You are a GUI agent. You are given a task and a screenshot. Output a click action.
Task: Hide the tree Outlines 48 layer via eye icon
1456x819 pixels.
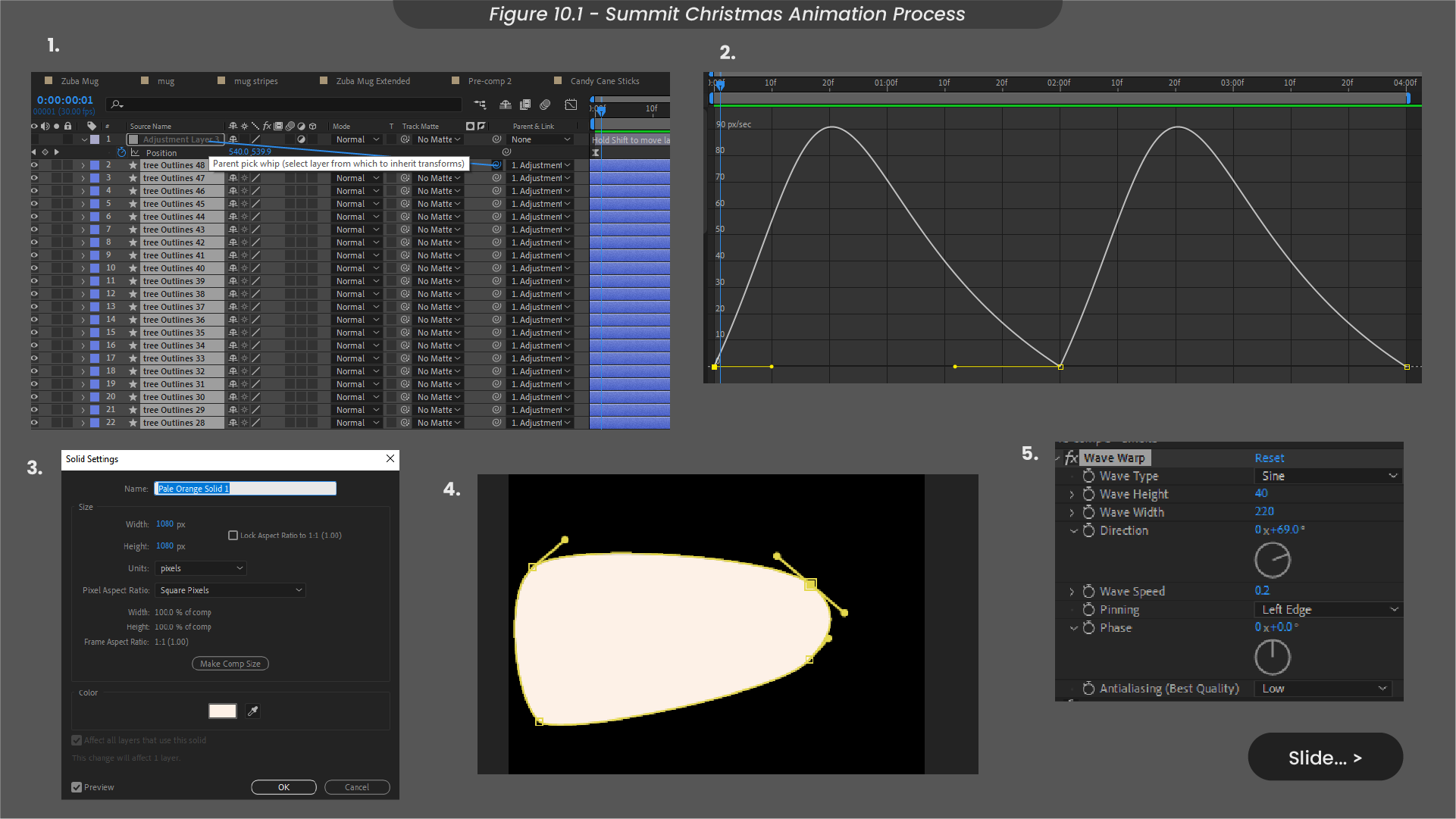point(34,164)
